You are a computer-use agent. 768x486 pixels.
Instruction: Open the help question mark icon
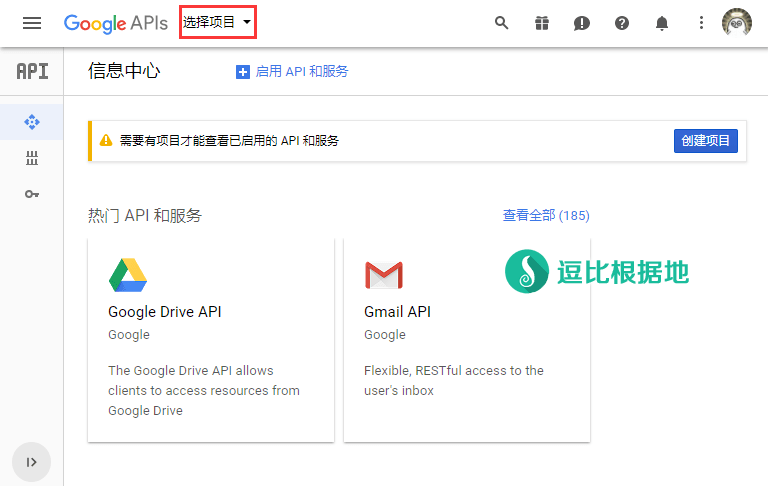coord(622,23)
